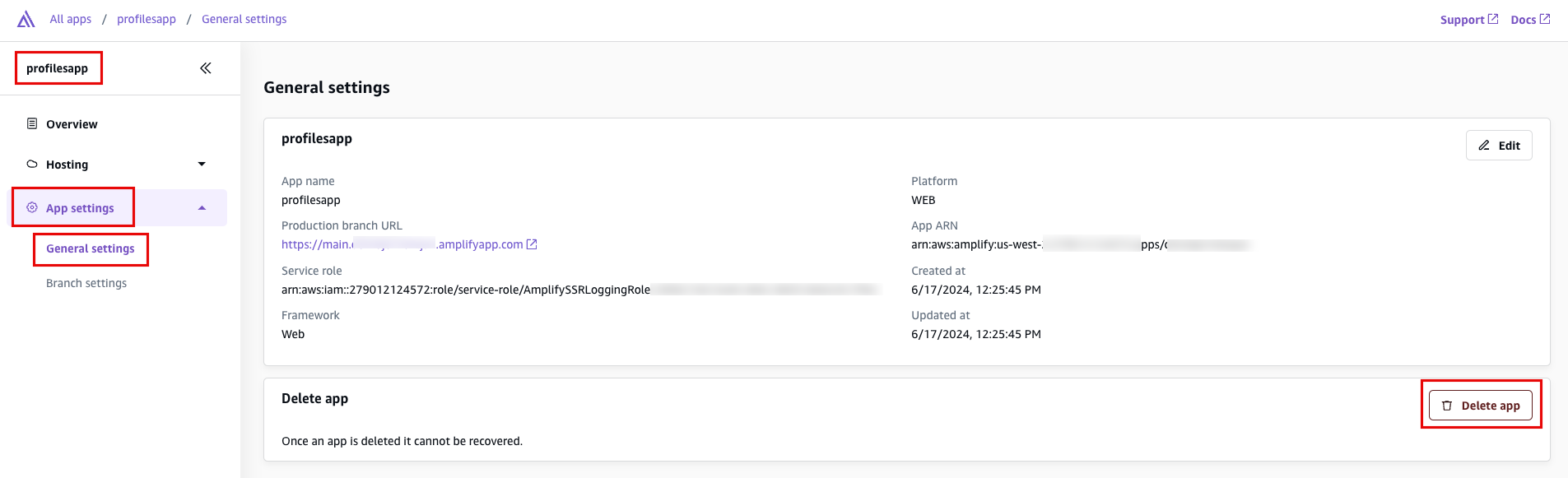Viewport: 1568px width, 478px height.
Task: Expand the Hosting menu arrow
Action: tap(202, 165)
